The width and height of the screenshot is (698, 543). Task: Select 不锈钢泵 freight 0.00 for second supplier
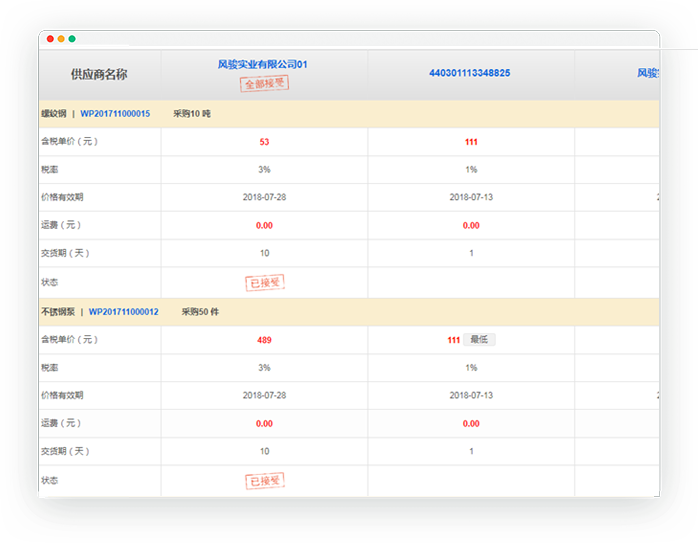coord(471,424)
